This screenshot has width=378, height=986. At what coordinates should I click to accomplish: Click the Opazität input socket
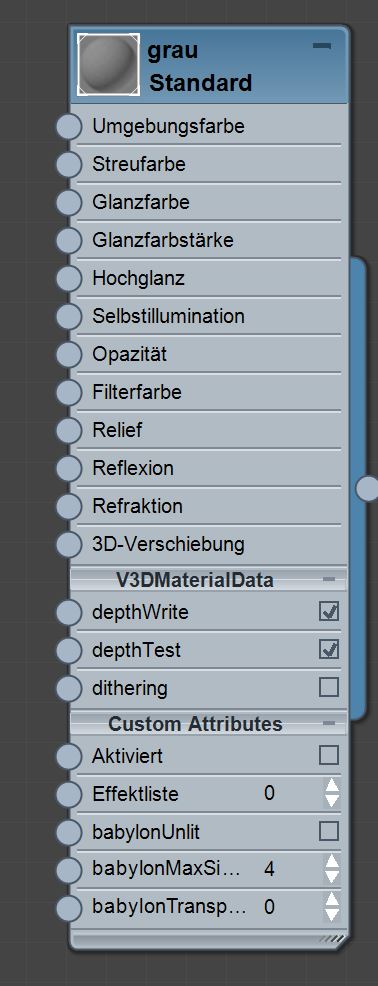point(69,354)
